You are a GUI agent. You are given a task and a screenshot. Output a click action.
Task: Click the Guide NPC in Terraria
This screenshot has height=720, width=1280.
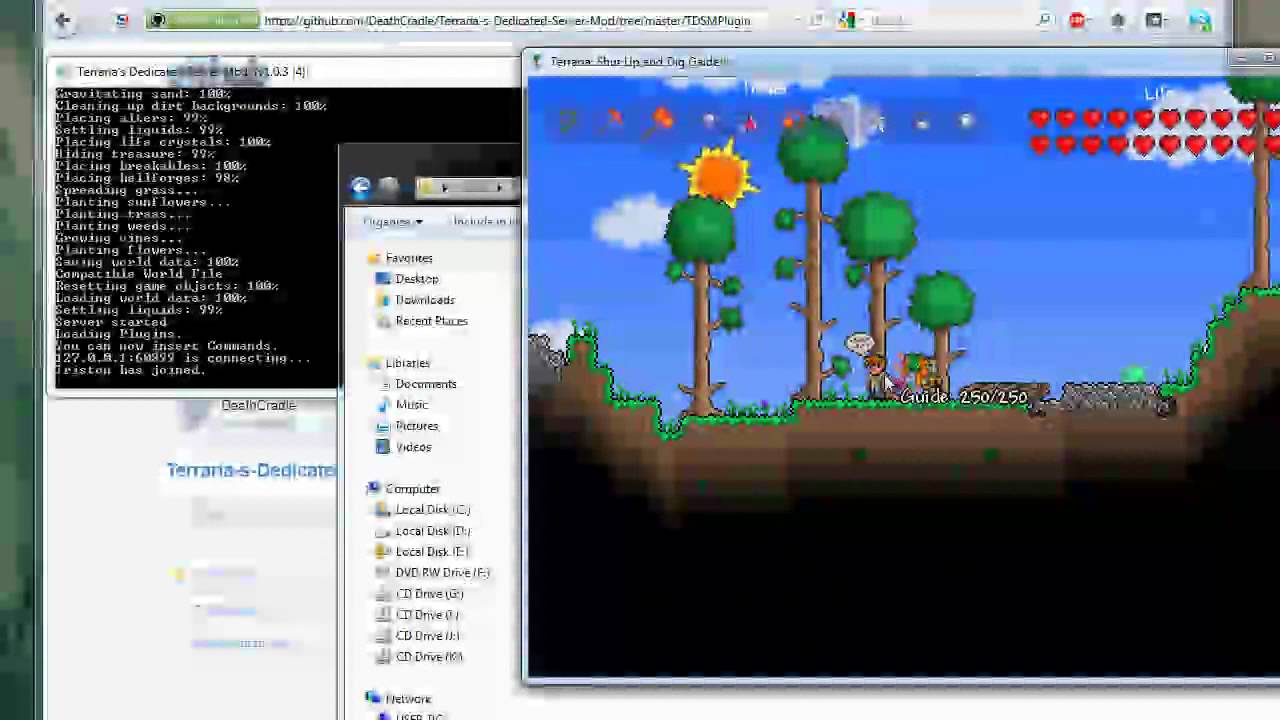(x=876, y=378)
